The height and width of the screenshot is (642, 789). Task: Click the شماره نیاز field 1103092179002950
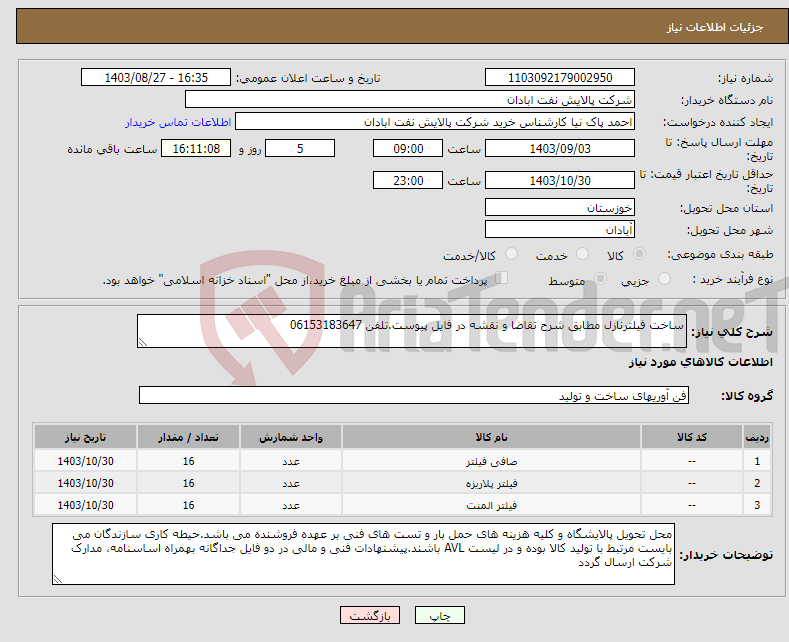[x=560, y=77]
